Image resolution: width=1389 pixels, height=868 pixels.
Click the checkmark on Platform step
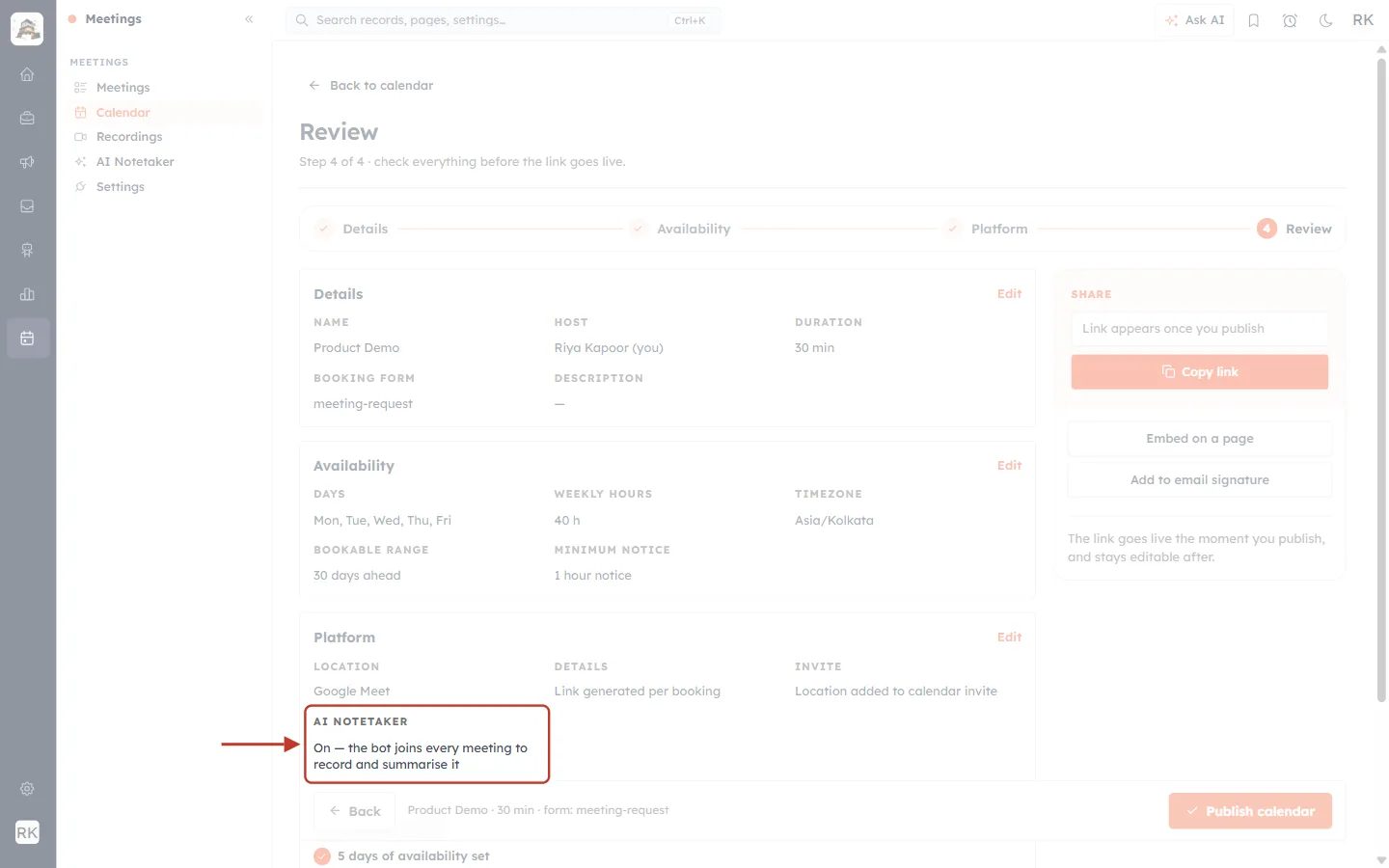pos(952,229)
